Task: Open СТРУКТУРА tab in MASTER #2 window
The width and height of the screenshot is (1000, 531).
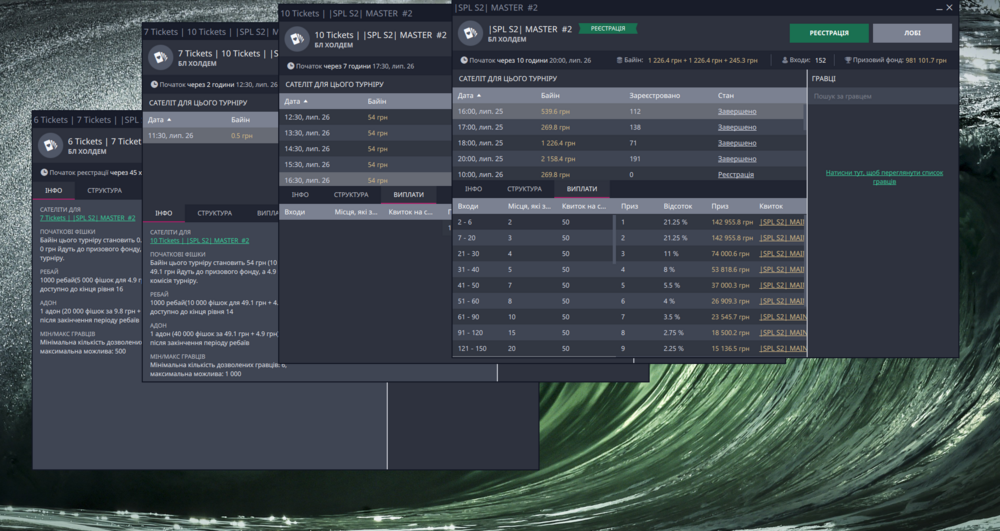Action: [524, 189]
